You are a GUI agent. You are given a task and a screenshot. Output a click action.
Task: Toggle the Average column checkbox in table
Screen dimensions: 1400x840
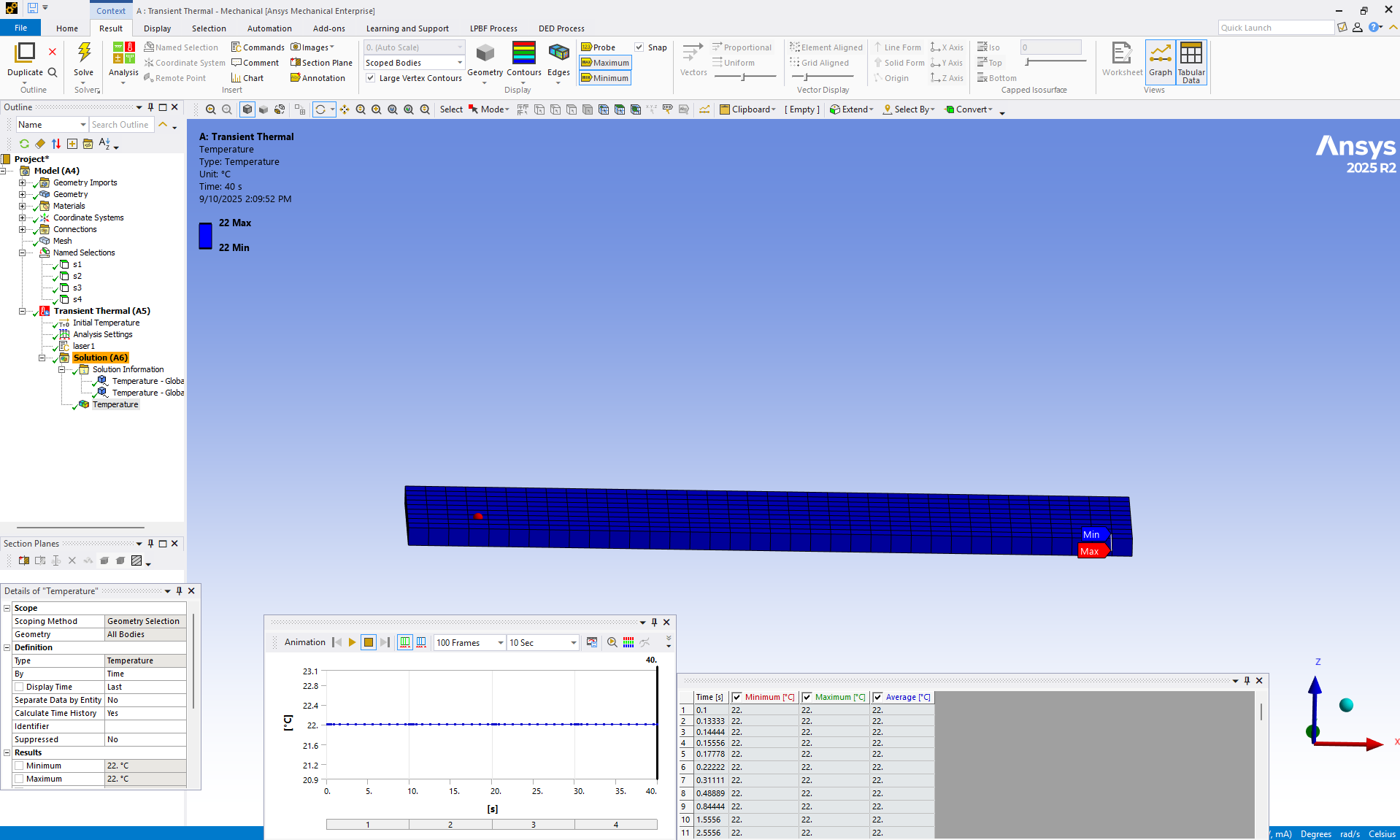(877, 697)
